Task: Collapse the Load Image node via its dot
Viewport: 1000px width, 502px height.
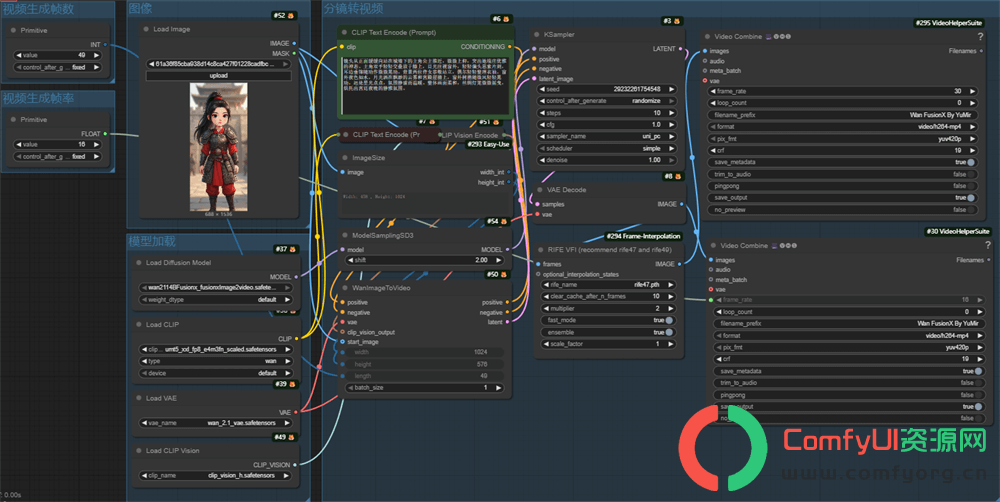Action: 146,29
